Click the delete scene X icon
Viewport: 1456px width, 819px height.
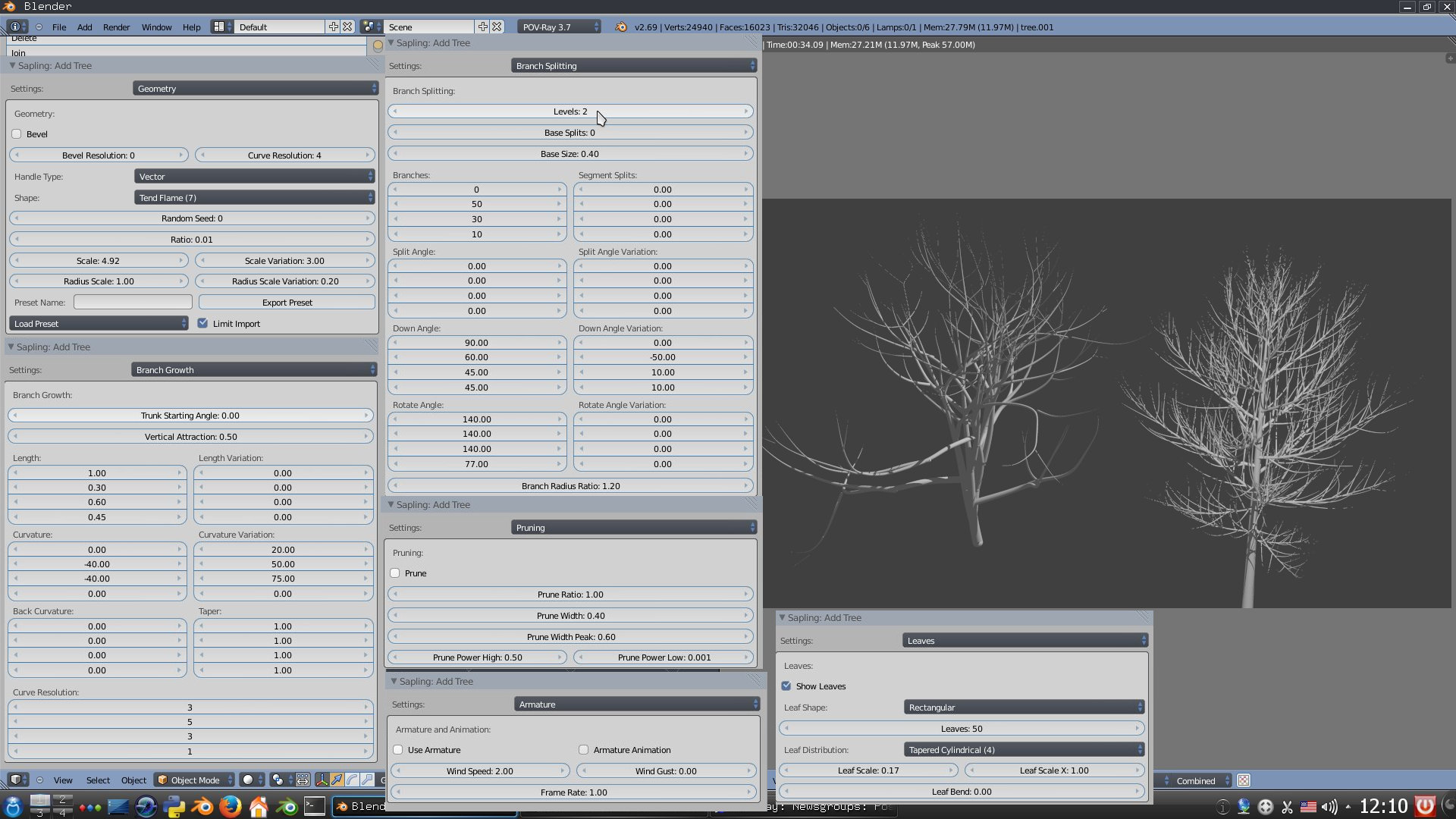(497, 27)
